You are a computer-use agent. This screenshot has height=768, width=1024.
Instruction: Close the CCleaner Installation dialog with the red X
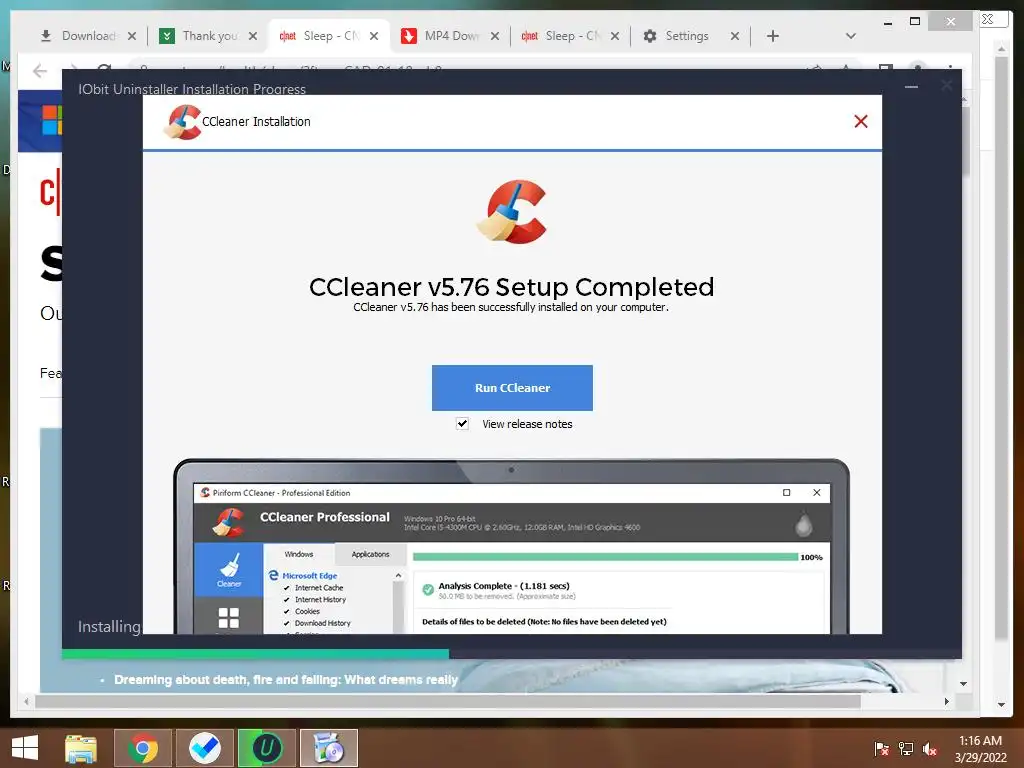[861, 121]
